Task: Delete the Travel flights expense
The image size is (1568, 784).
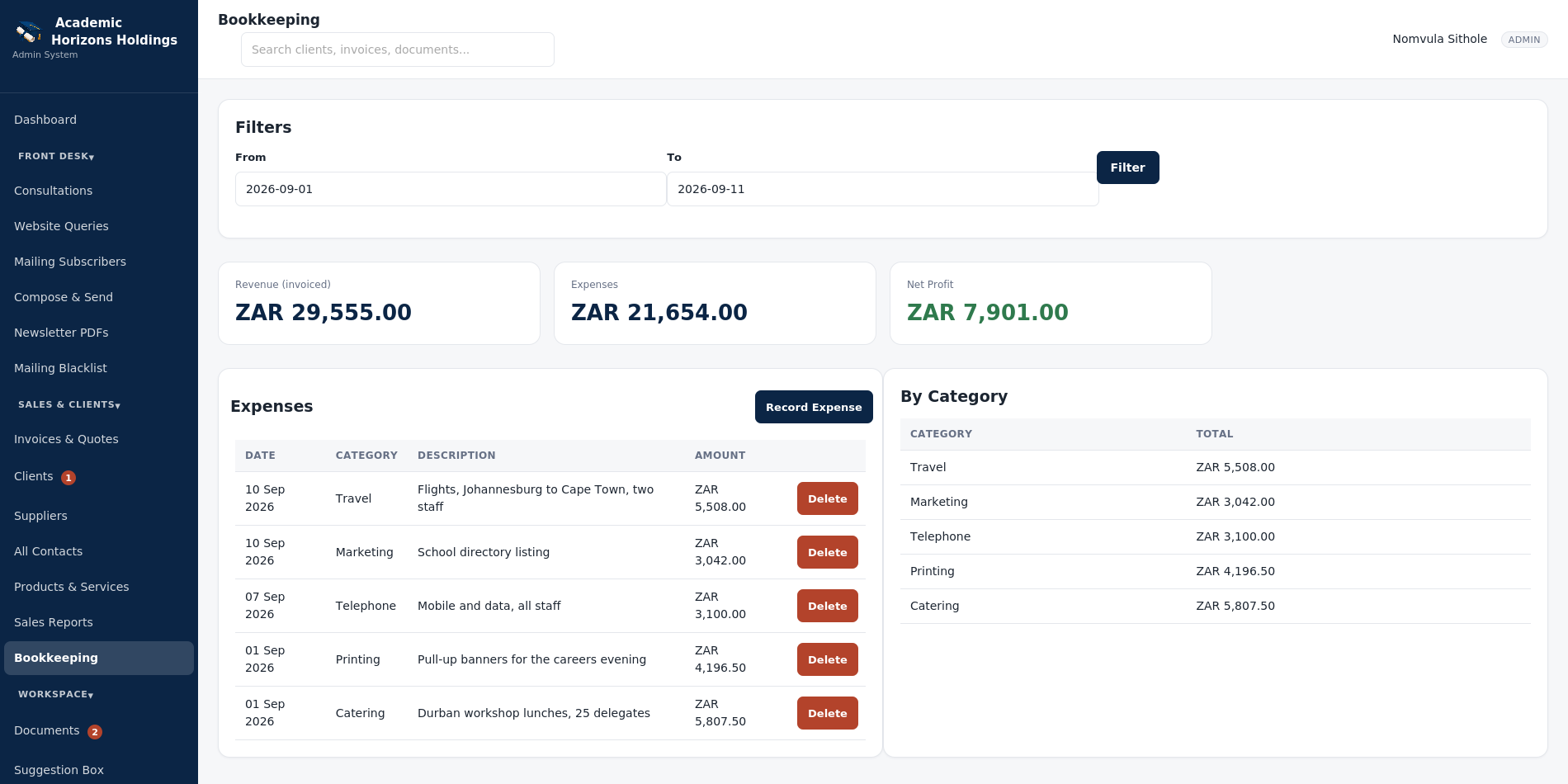Action: (828, 498)
